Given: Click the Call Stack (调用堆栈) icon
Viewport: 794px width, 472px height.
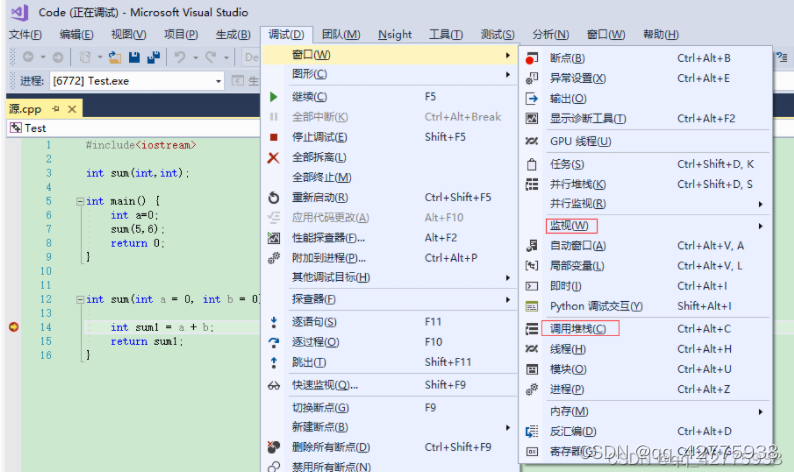Looking at the screenshot, I should pyautogui.click(x=531, y=329).
